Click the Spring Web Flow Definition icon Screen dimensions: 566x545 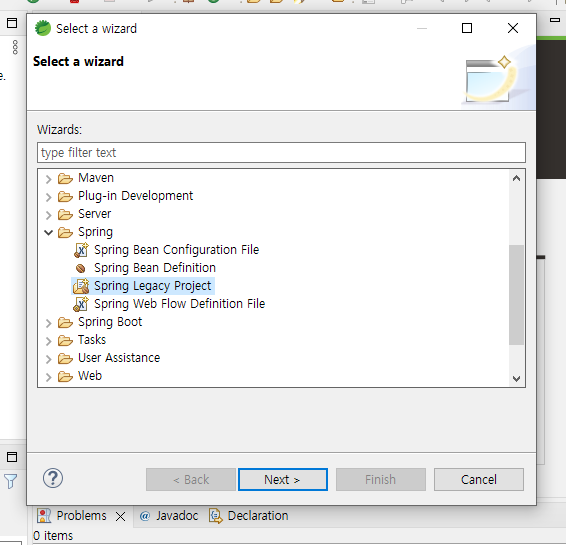click(81, 304)
